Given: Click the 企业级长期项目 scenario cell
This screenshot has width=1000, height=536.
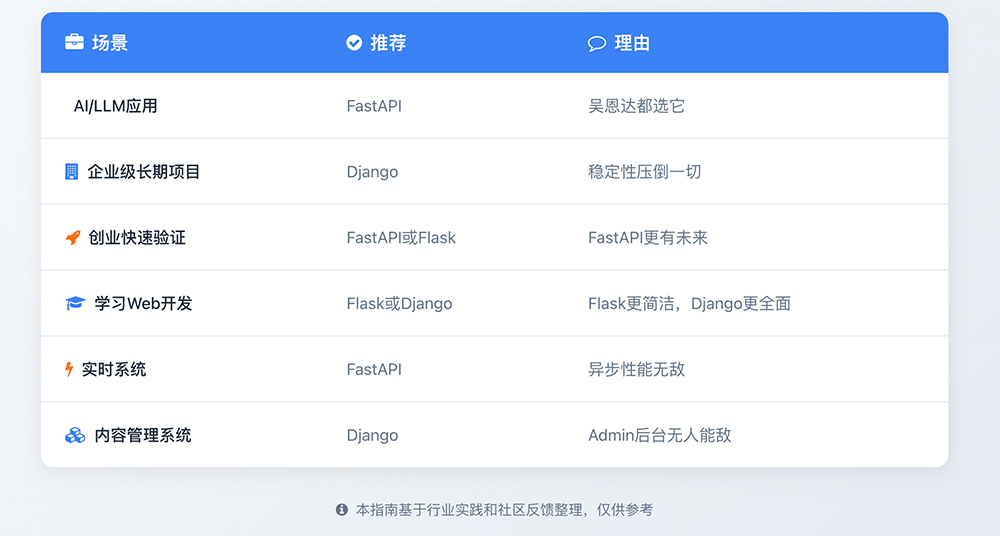Looking at the screenshot, I should click(x=143, y=172).
